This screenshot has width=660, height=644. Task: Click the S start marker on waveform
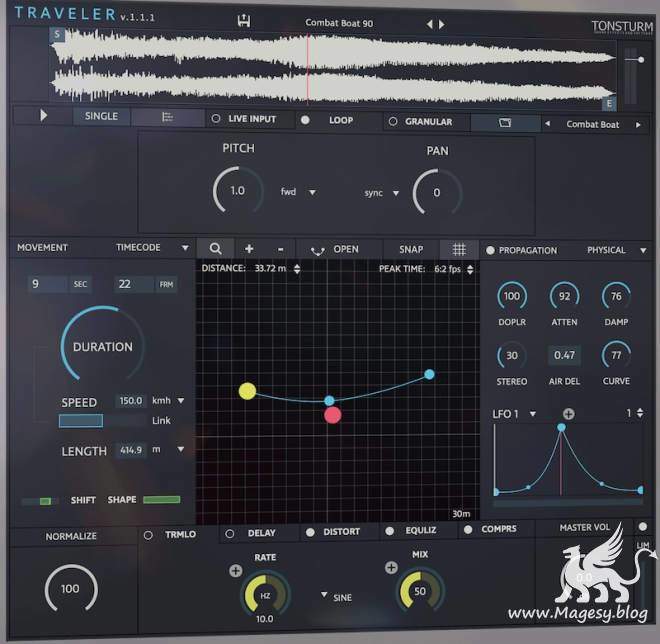[x=57, y=35]
